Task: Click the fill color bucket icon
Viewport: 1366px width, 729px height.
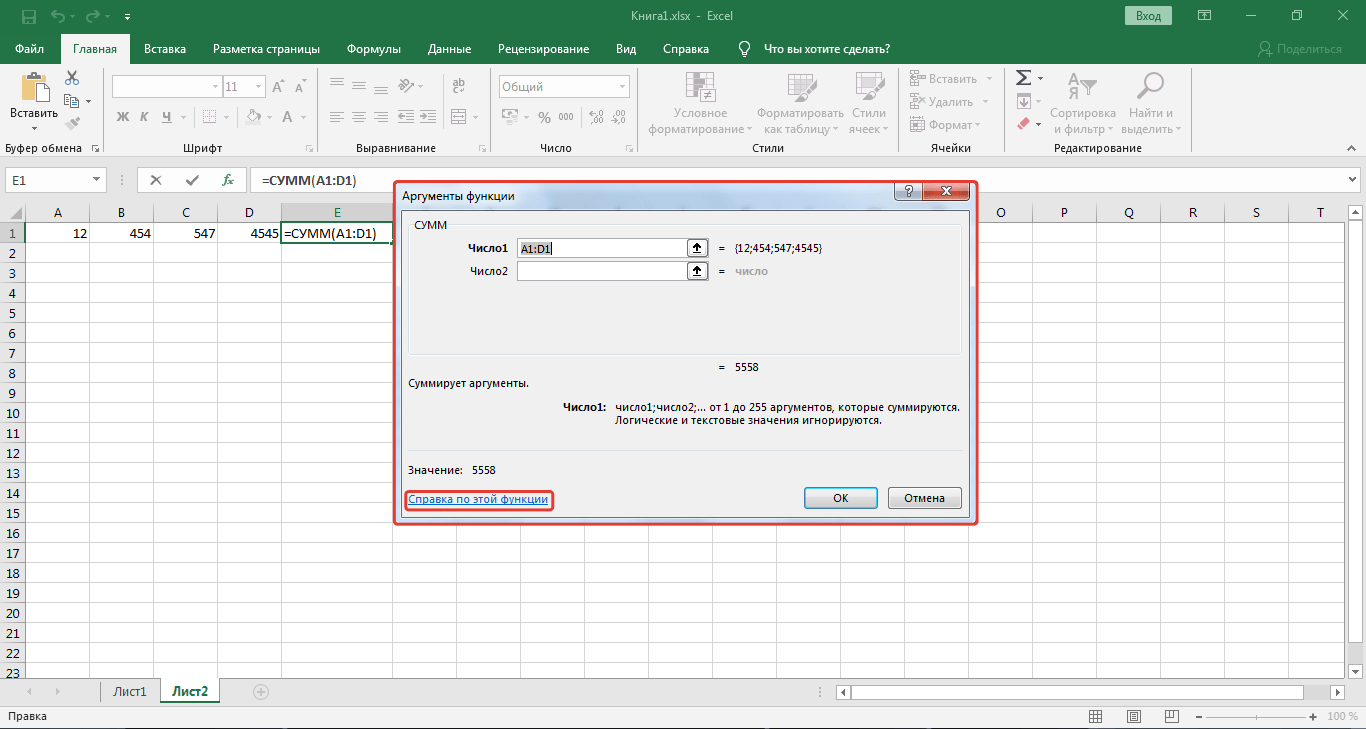Action: coord(253,117)
